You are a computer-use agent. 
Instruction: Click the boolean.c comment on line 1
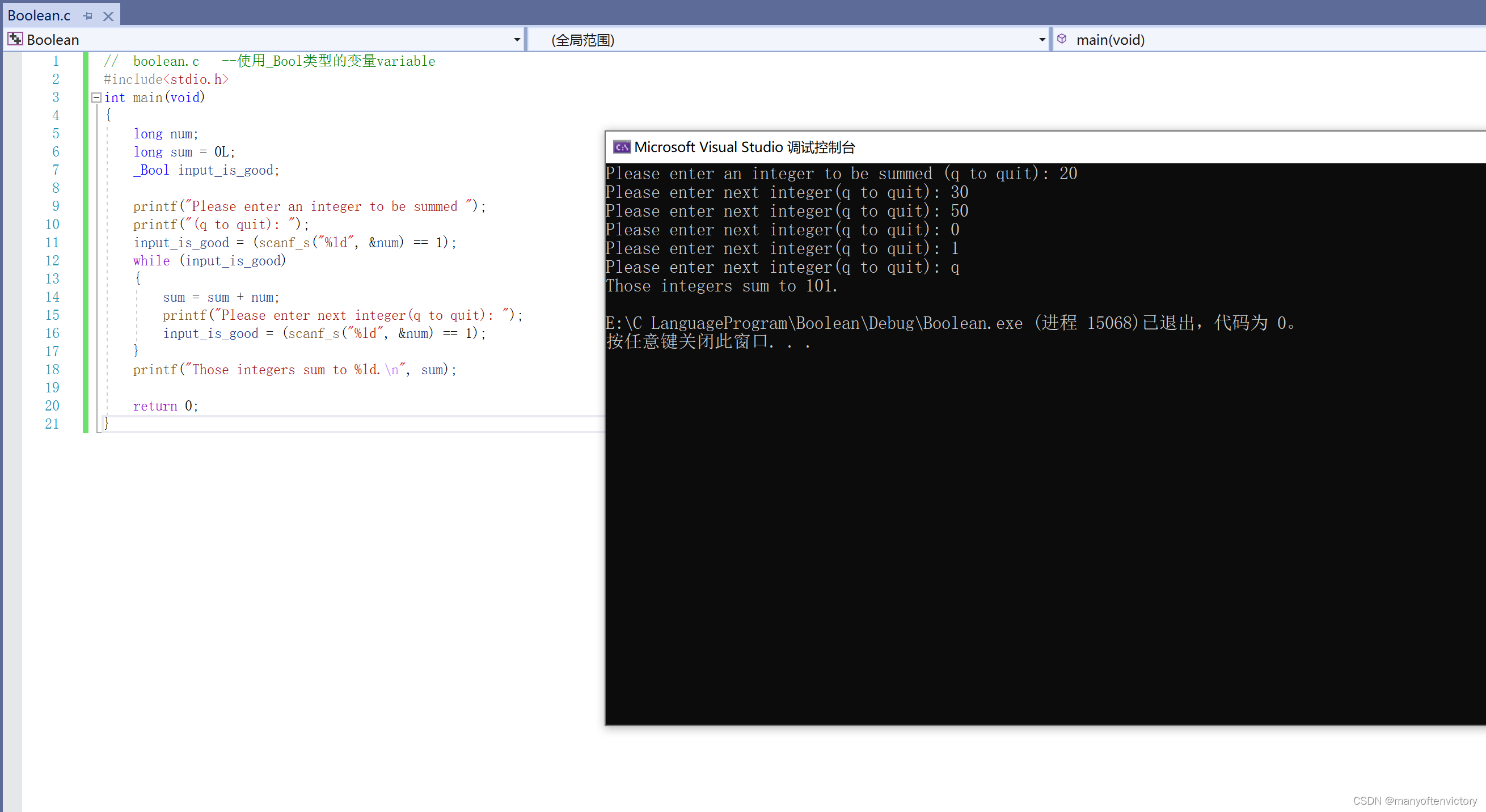pos(269,61)
